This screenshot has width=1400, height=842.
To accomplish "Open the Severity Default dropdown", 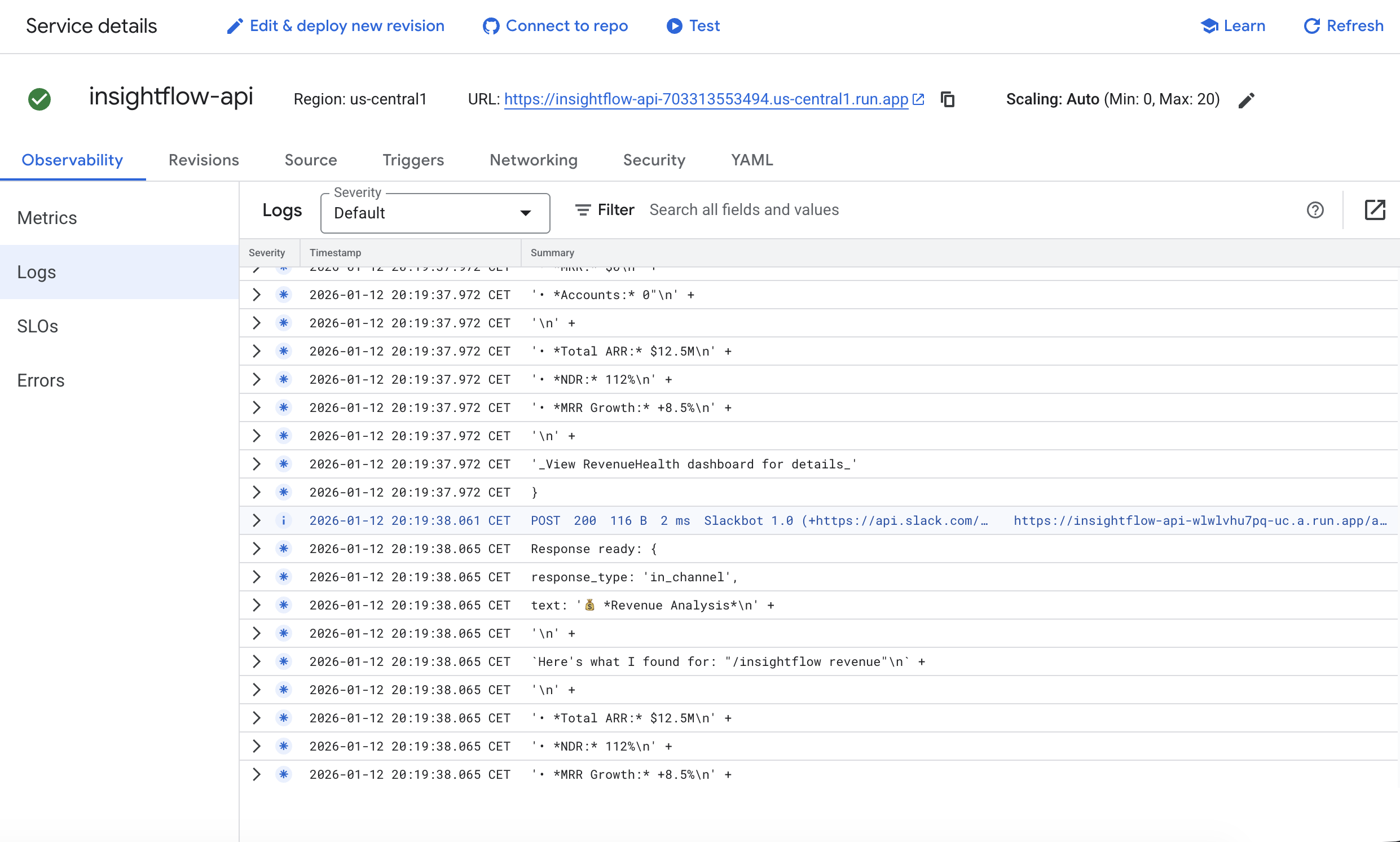I will coord(435,213).
